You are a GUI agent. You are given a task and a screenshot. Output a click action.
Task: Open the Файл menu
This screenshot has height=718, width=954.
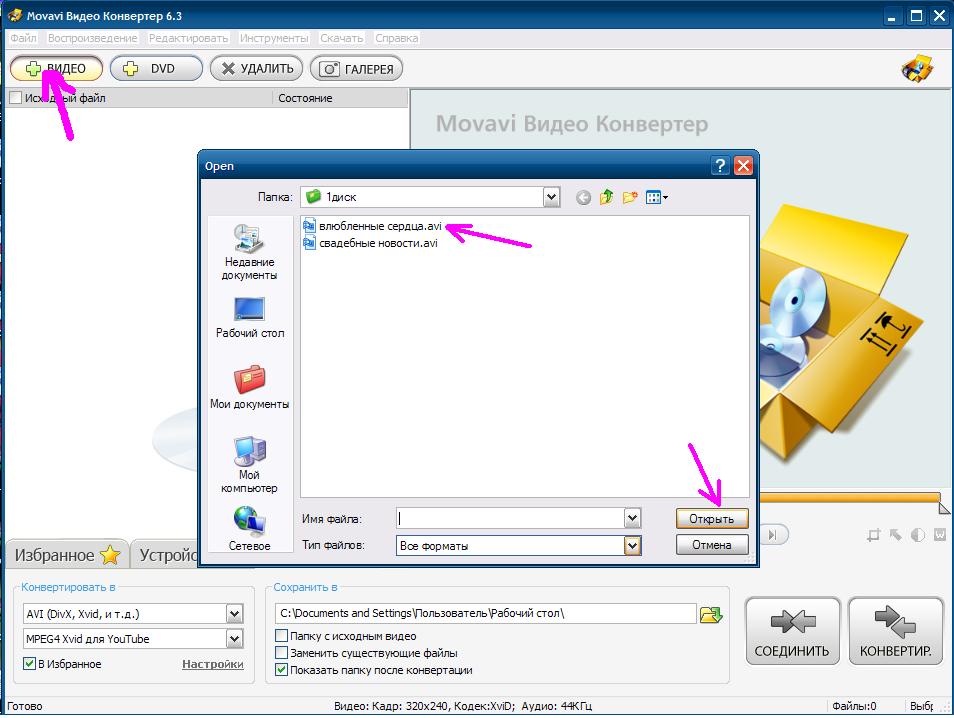pyautogui.click(x=23, y=38)
